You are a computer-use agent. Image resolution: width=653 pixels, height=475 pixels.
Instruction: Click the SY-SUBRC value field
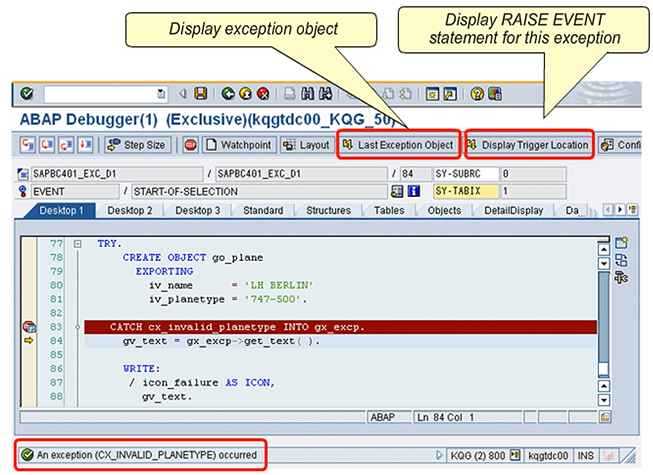pyautogui.click(x=532, y=174)
